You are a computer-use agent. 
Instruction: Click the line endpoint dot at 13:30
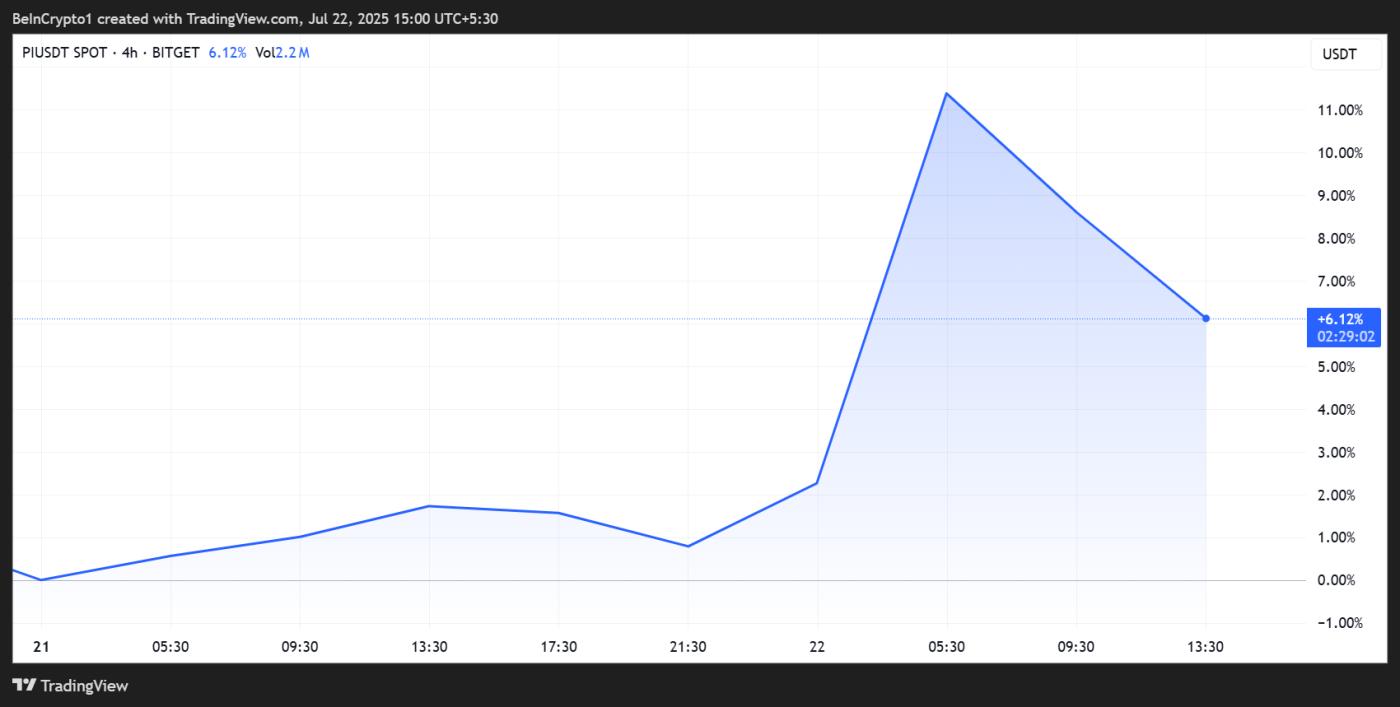click(1206, 318)
